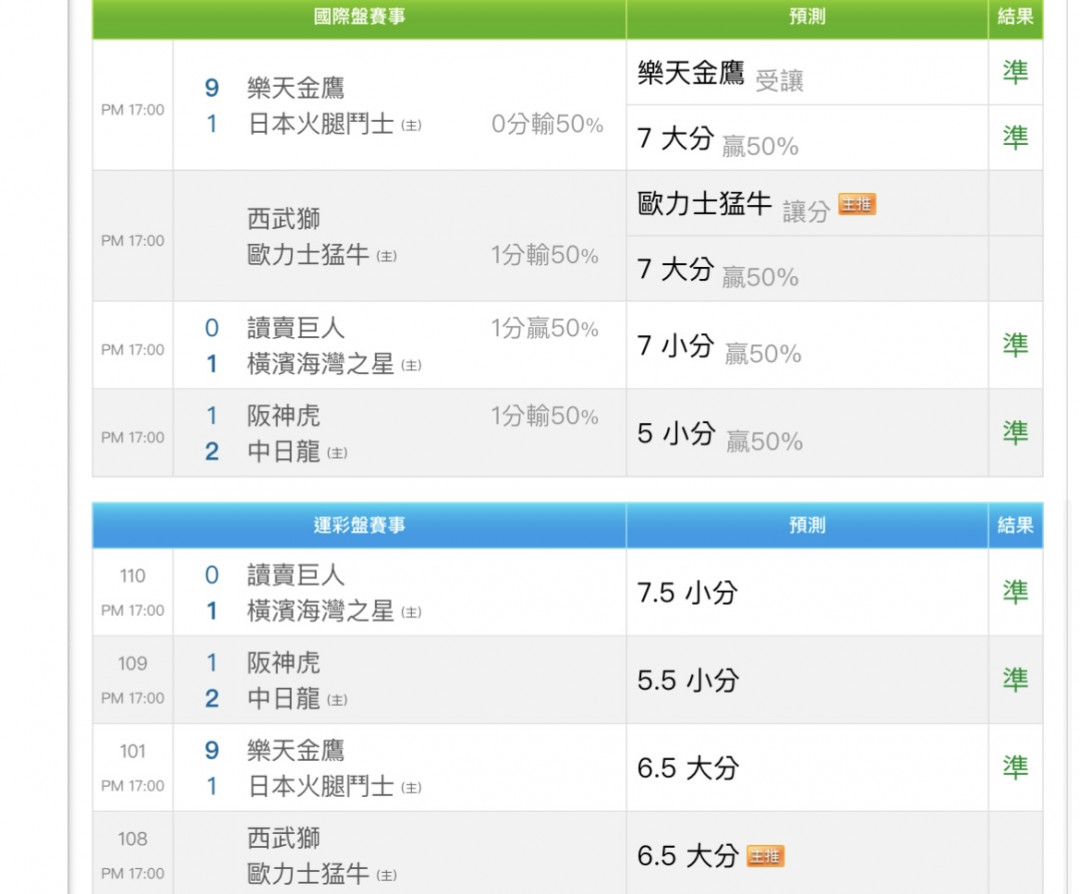1080x894 pixels.
Task: Open 讀賣巨人 team in the 運彩盤賽事 table
Action: tap(295, 575)
